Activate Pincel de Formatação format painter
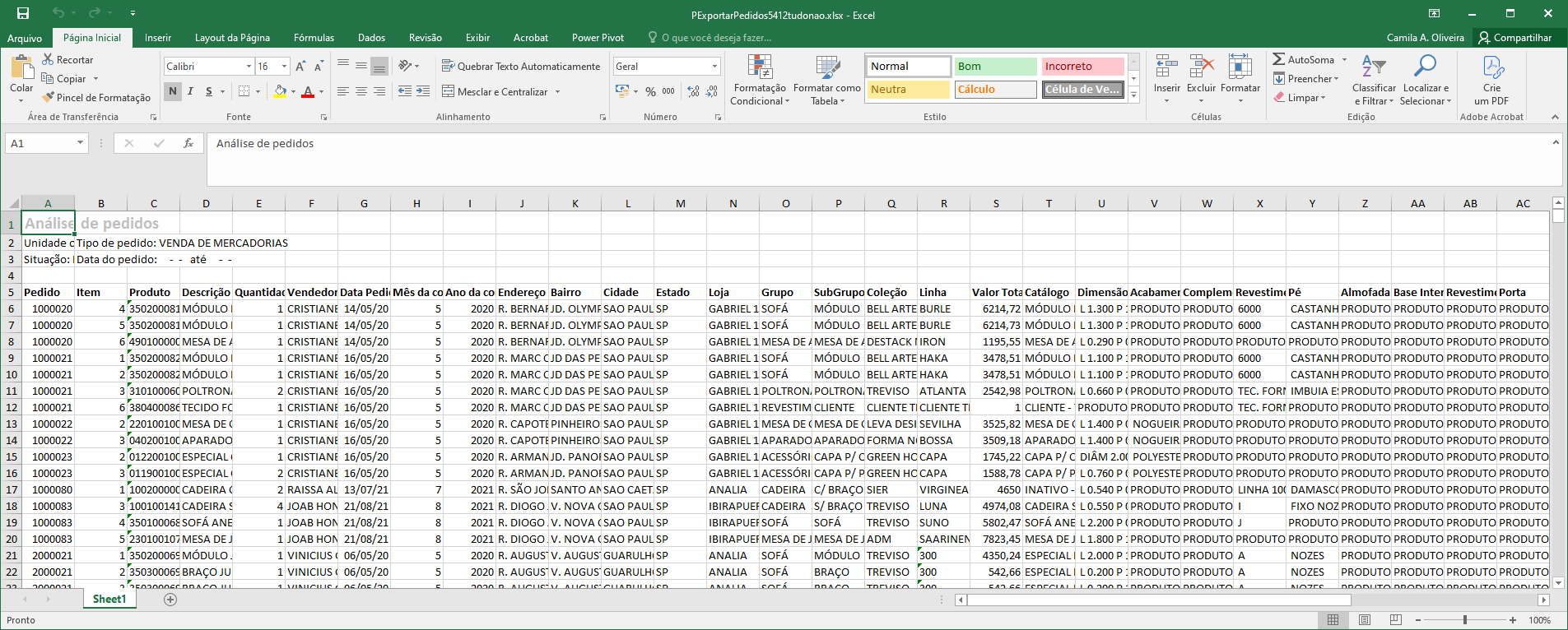1568x630 pixels. coord(96,98)
